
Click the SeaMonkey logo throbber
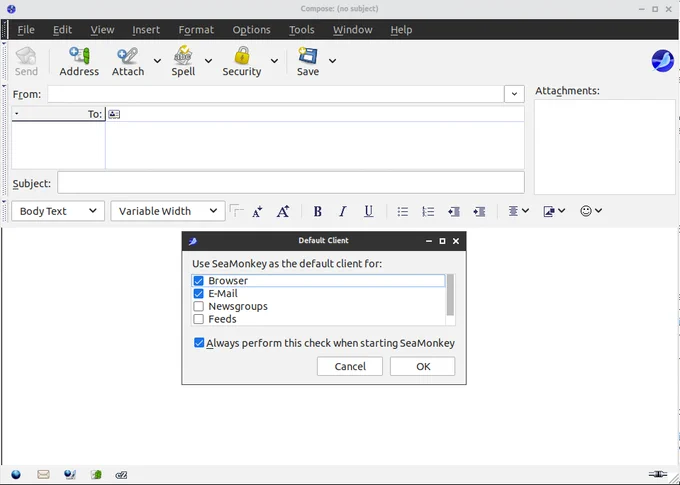663,60
